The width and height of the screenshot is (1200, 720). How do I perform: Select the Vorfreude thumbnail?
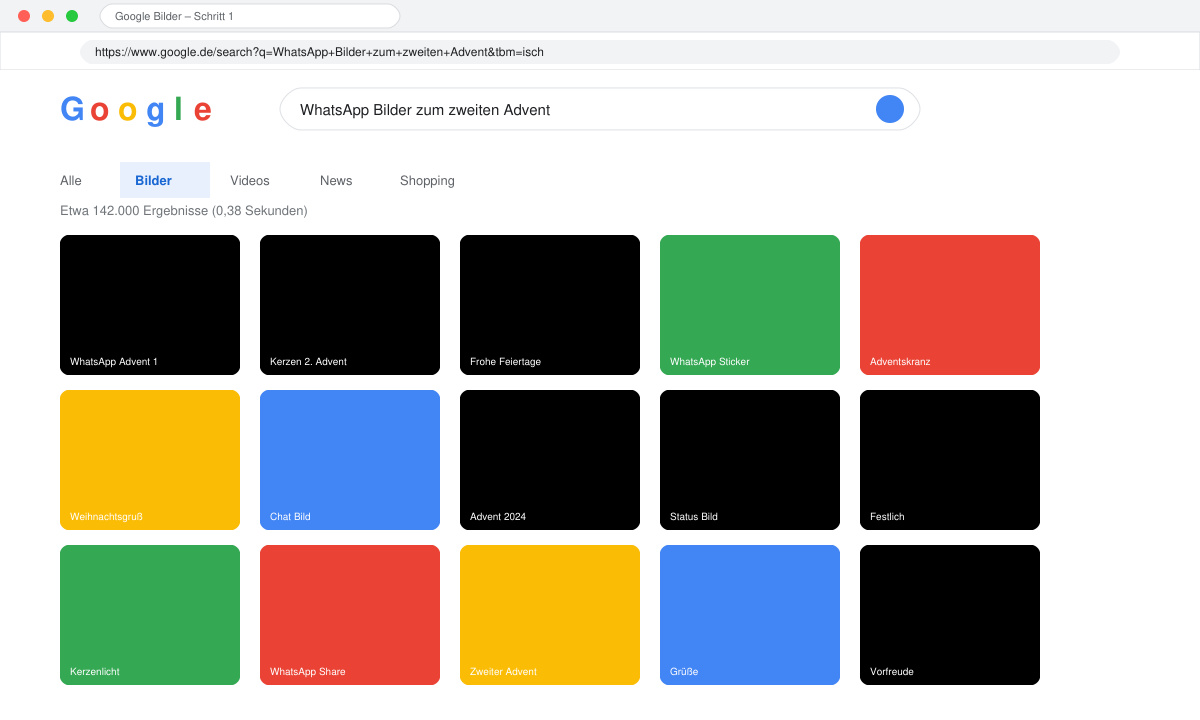950,615
